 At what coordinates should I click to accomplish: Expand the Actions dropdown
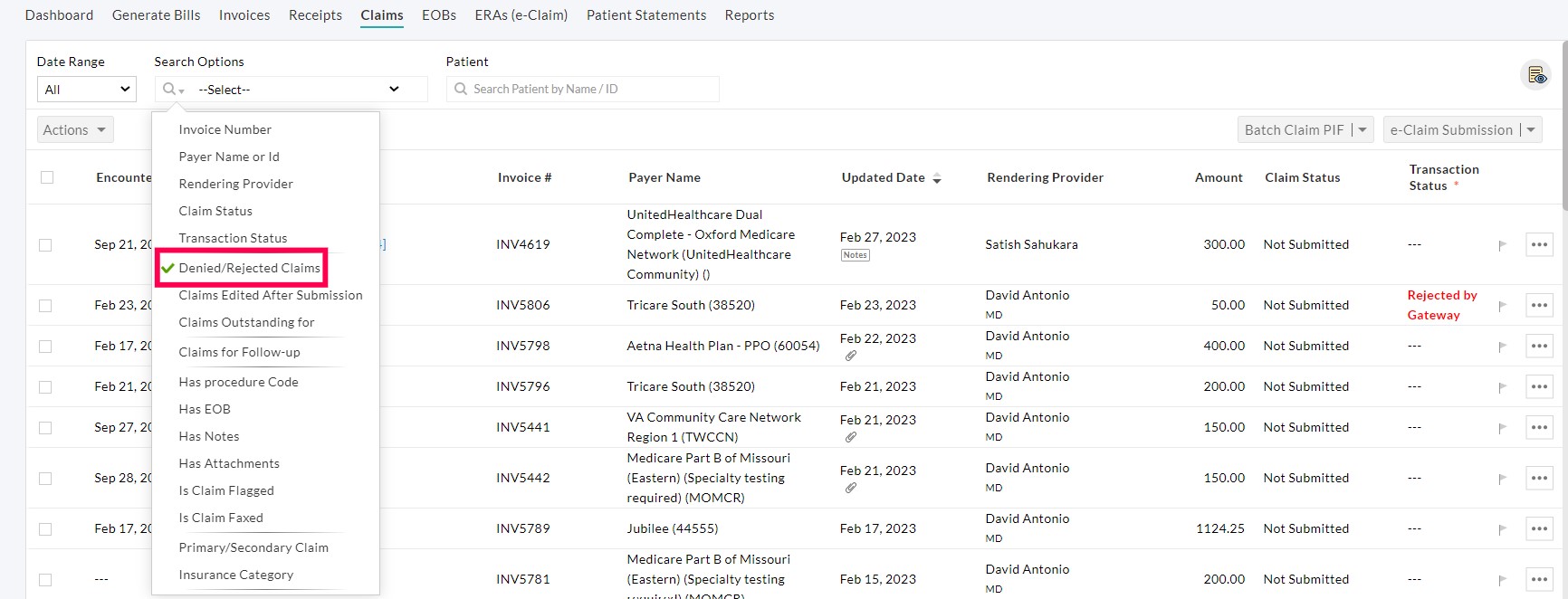(75, 130)
